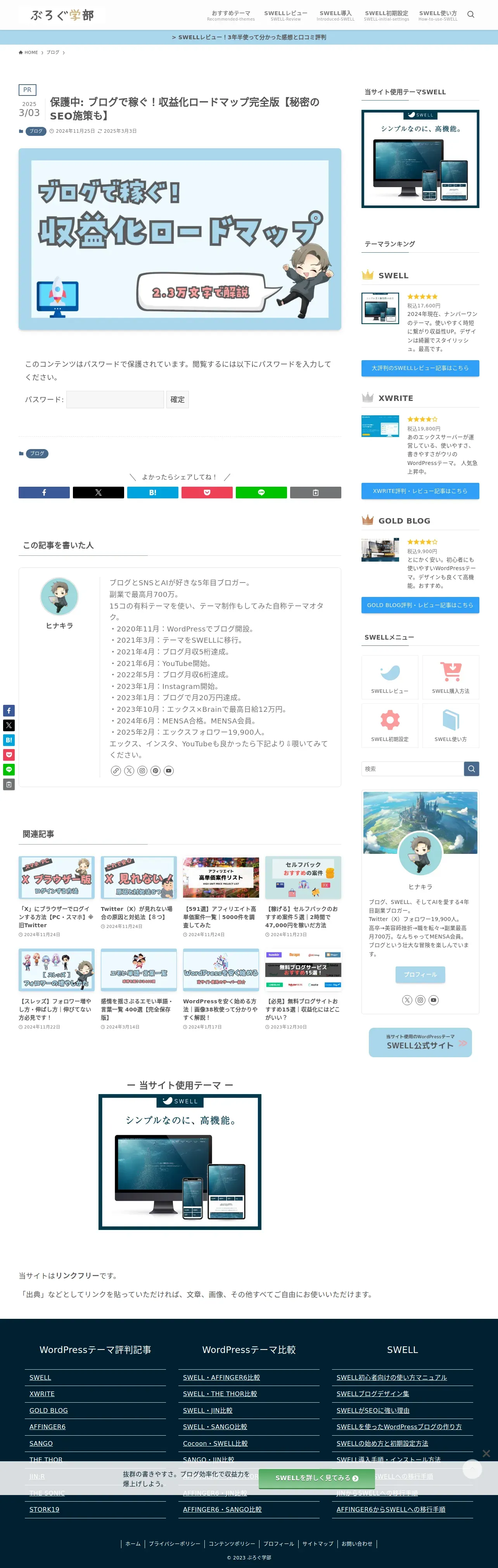Image resolution: width=498 pixels, height=1568 pixels.
Task: Open SWELL使い方 navigation menu item
Action: (438, 15)
